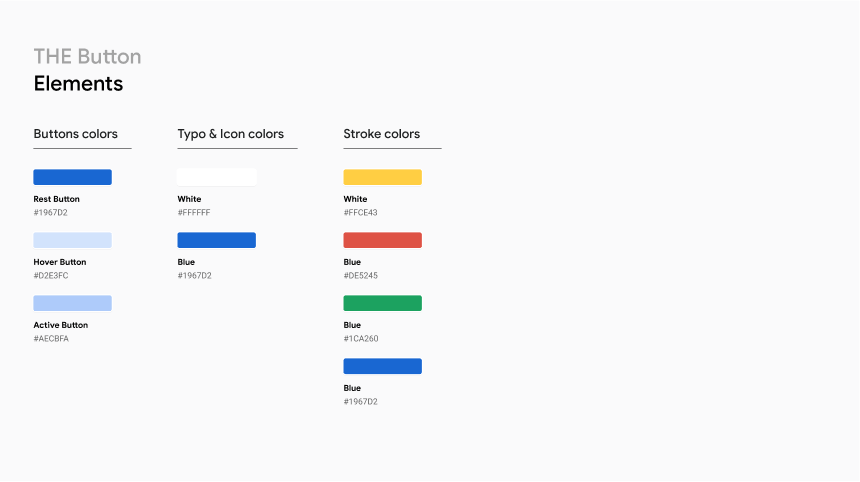860x482 pixels.
Task: Click the "Elements" title text
Action: coord(78,83)
